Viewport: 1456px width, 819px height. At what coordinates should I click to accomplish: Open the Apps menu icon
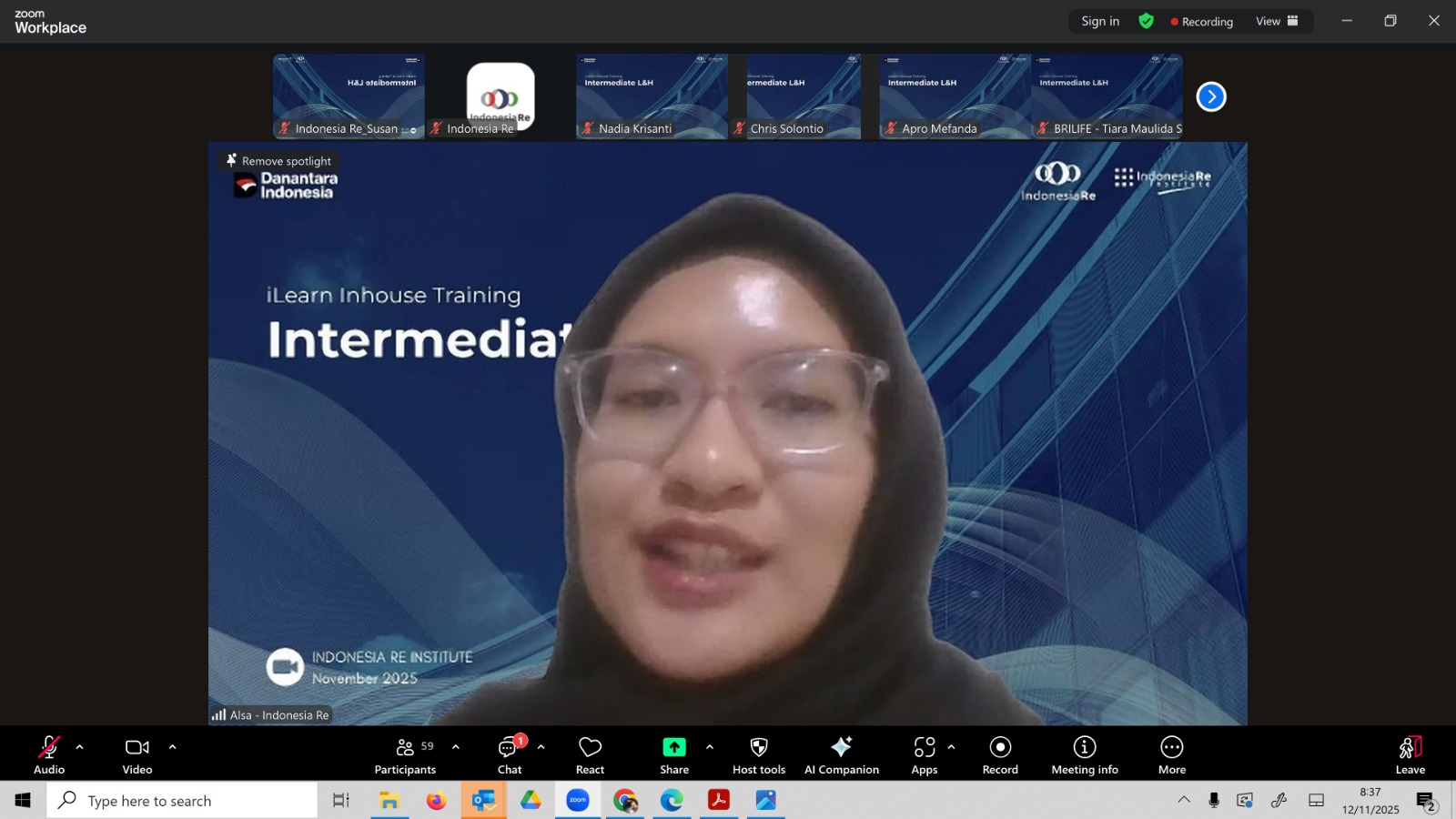click(x=924, y=755)
